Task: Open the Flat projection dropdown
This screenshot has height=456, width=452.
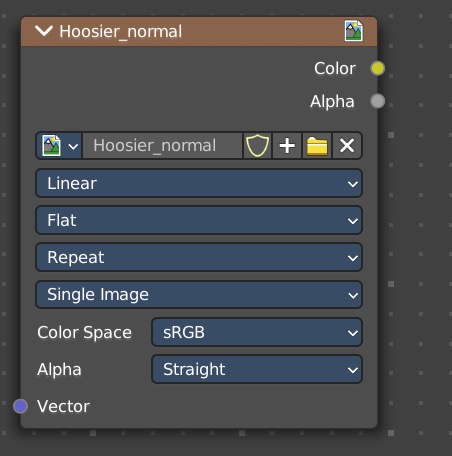Action: 199,220
